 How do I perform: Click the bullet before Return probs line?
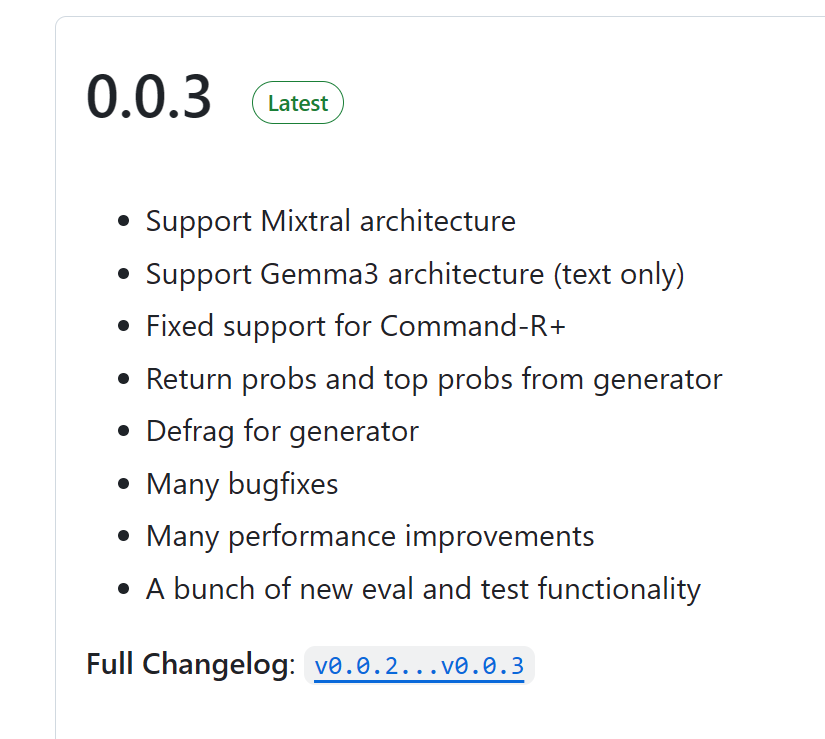pos(124,379)
